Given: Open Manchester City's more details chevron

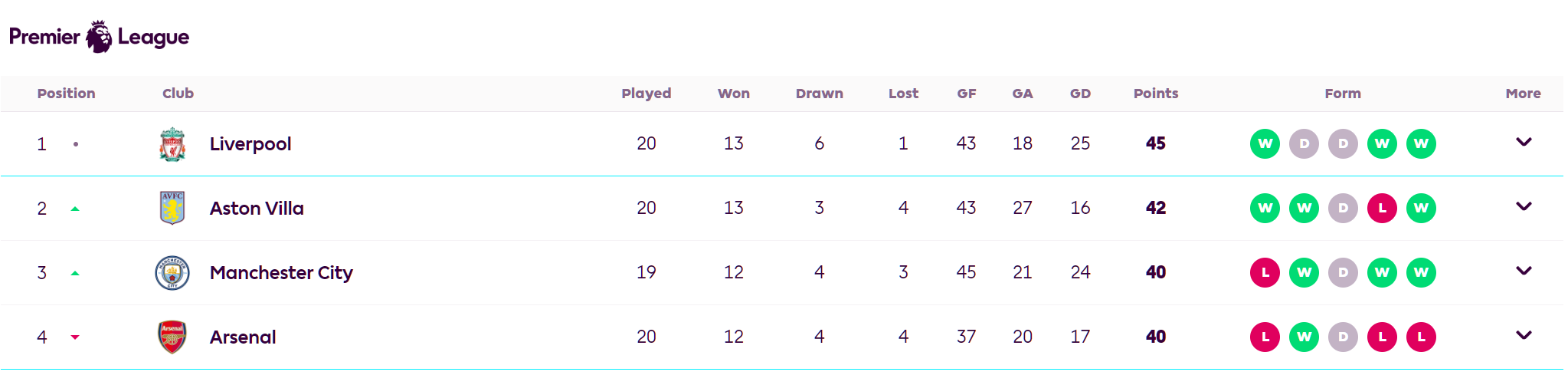Looking at the screenshot, I should [x=1524, y=271].
